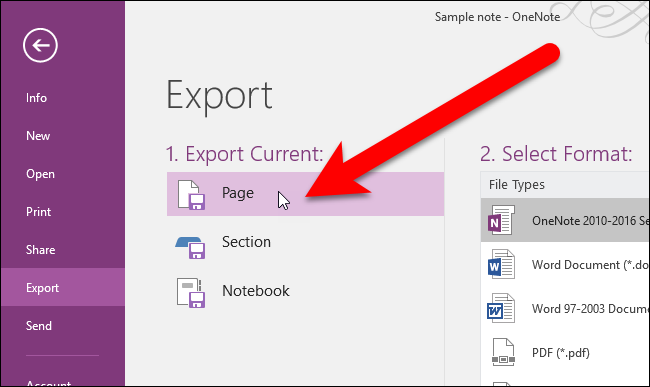This screenshot has height=387, width=650.
Task: Choose Notebook under Export Current
Action: 255,291
